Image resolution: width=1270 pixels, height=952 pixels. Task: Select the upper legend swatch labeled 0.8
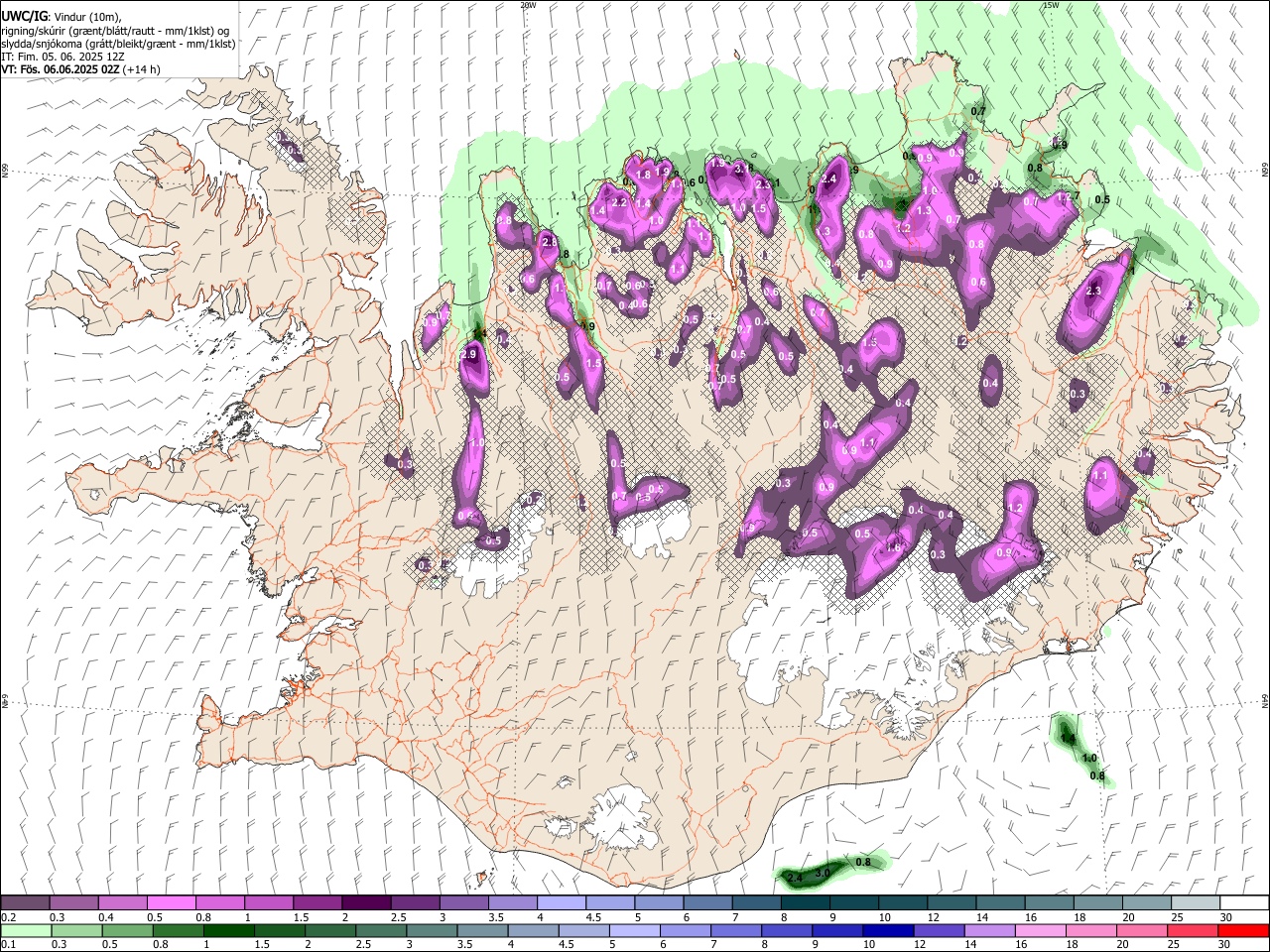pos(220,902)
